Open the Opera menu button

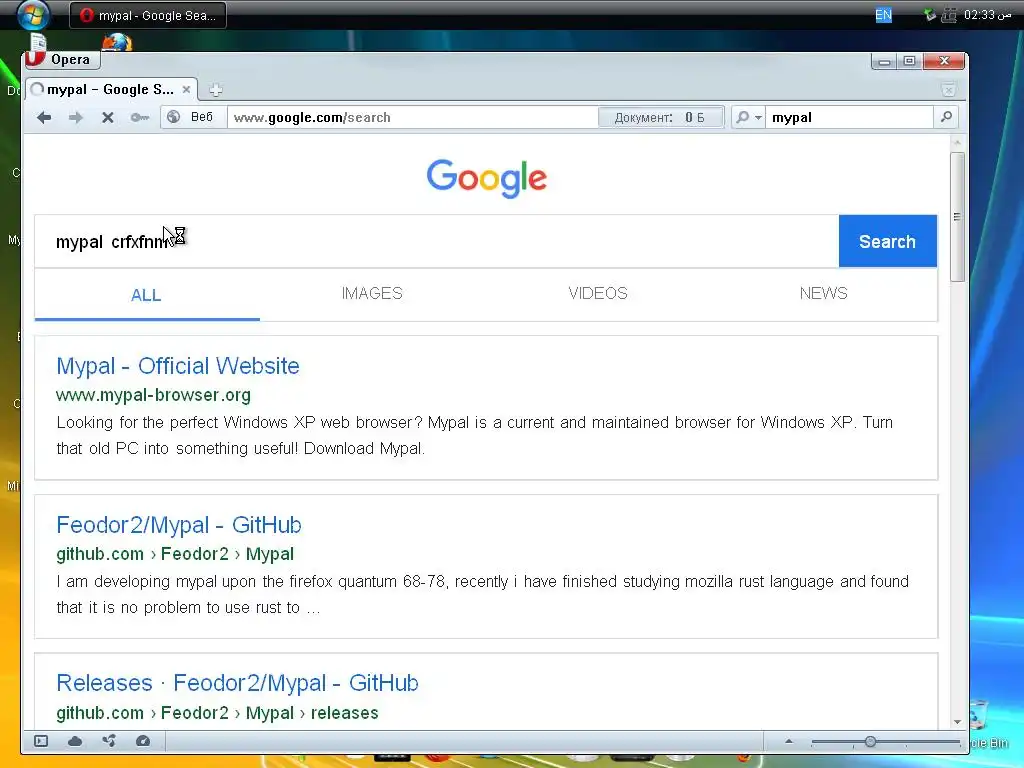coord(63,59)
